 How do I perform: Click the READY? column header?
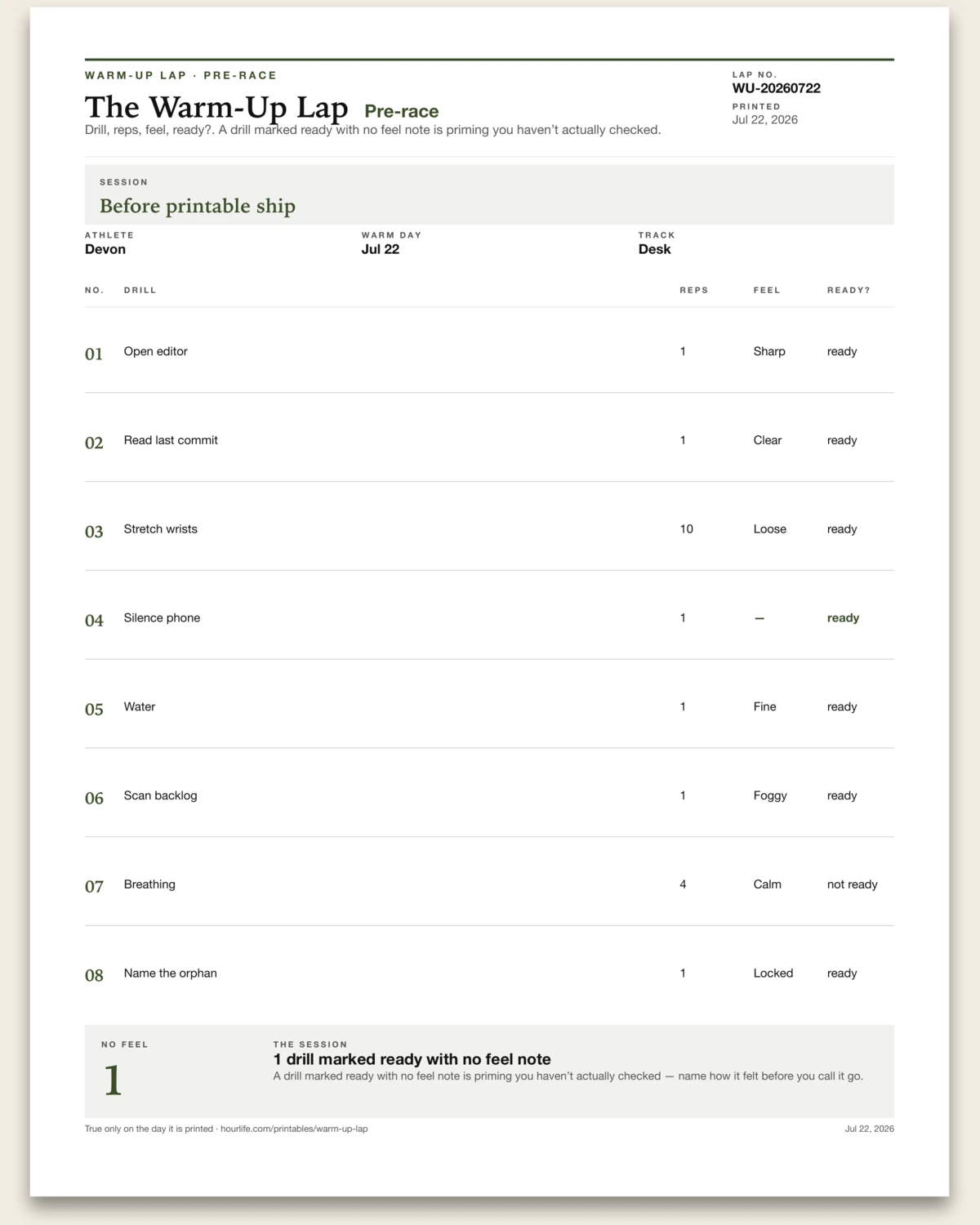(849, 290)
